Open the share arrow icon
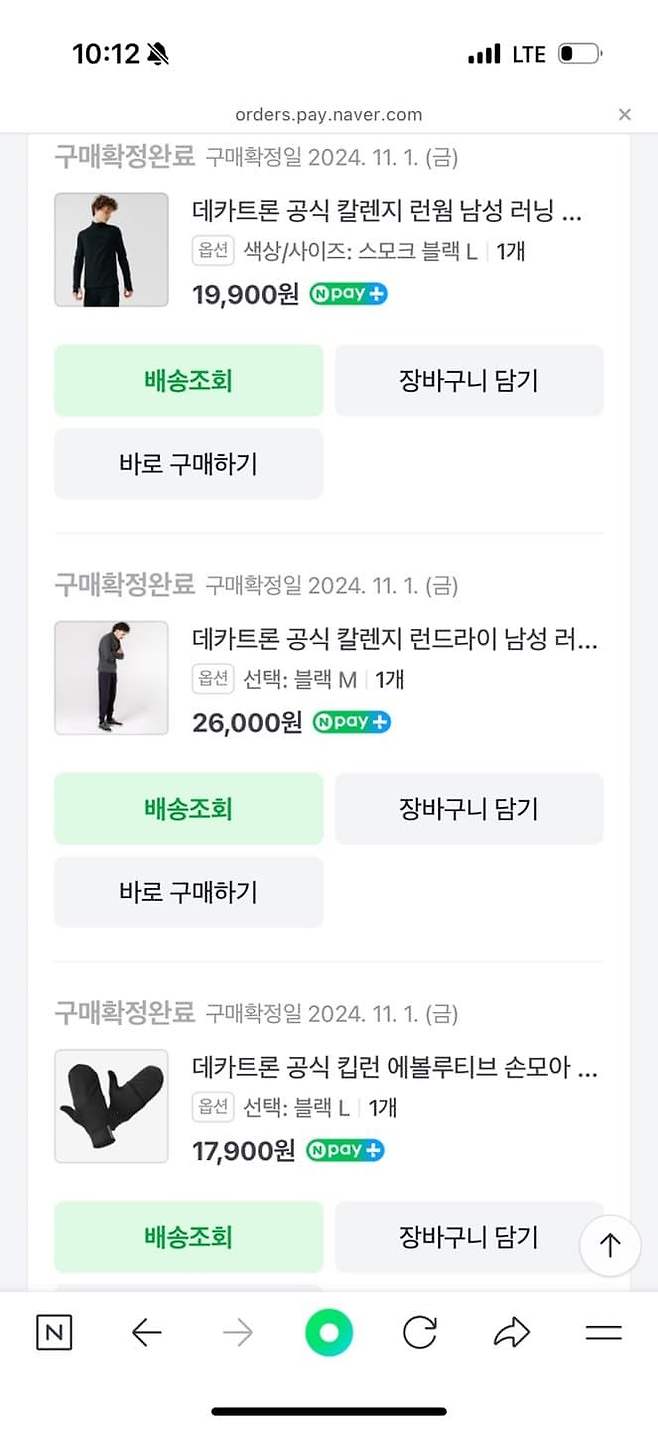Screen dimensions: 658x1429 (511, 1332)
